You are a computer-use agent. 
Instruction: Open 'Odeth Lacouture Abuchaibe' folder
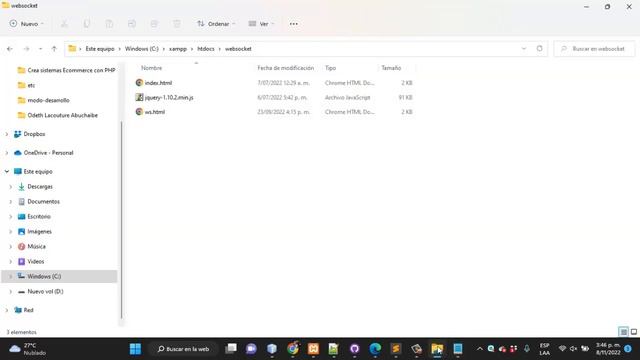58,115
